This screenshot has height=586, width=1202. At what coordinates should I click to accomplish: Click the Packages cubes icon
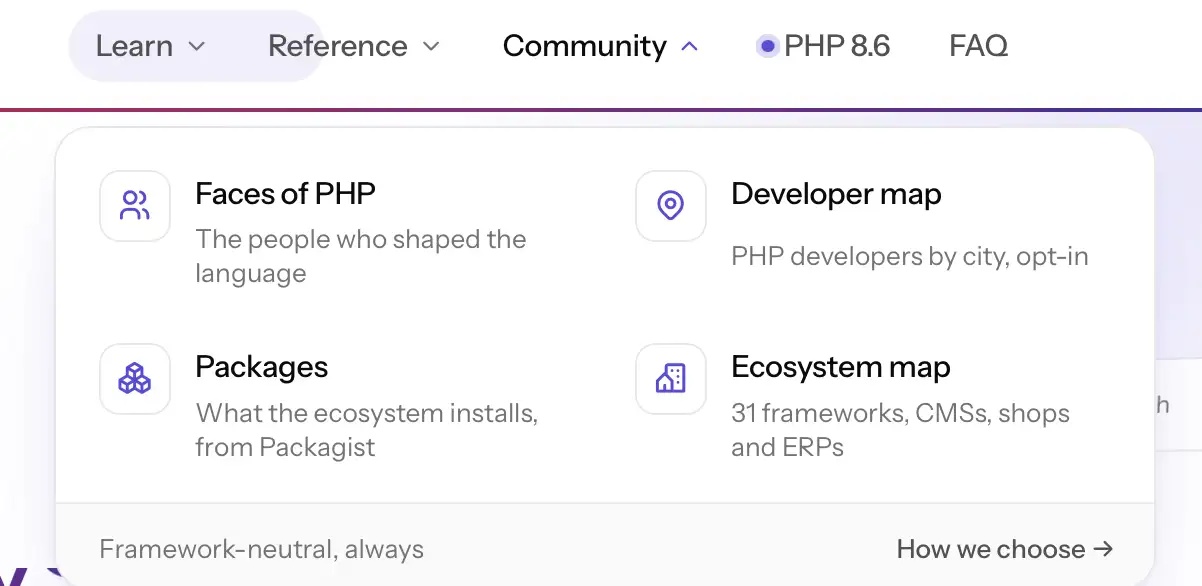point(135,379)
